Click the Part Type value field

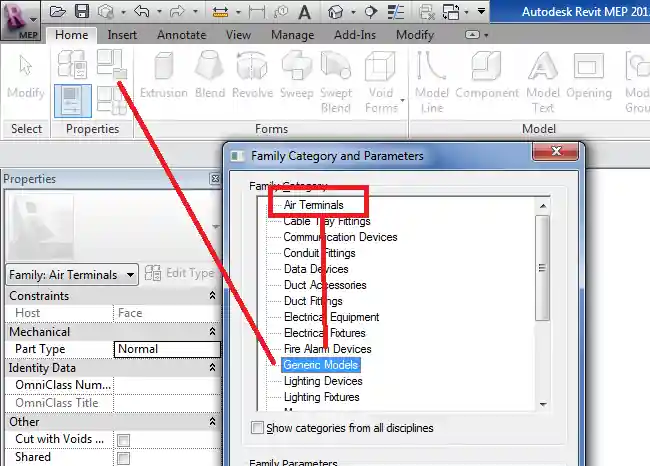166,349
